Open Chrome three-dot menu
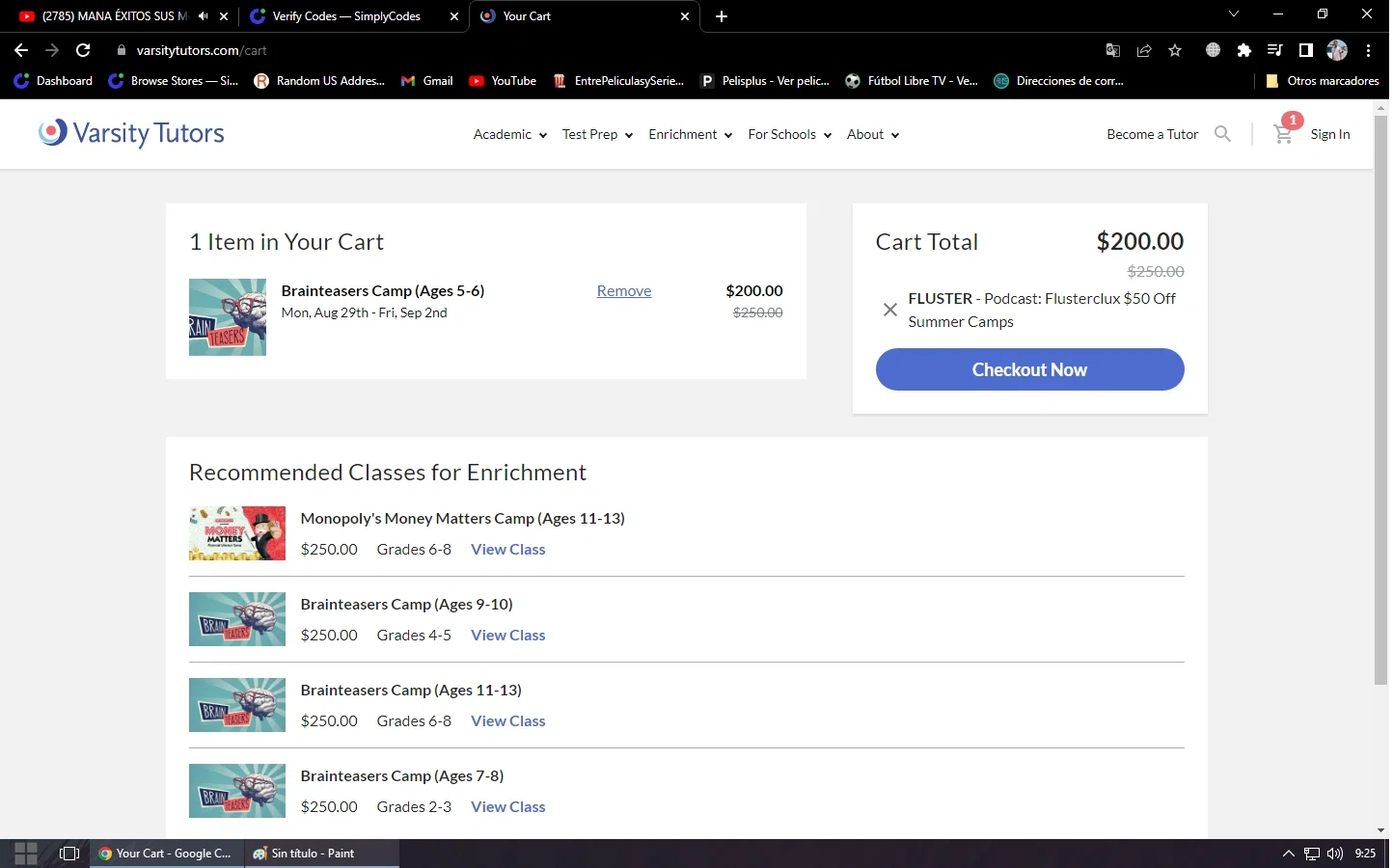Screen dimensions: 1393x868 tap(1369, 50)
